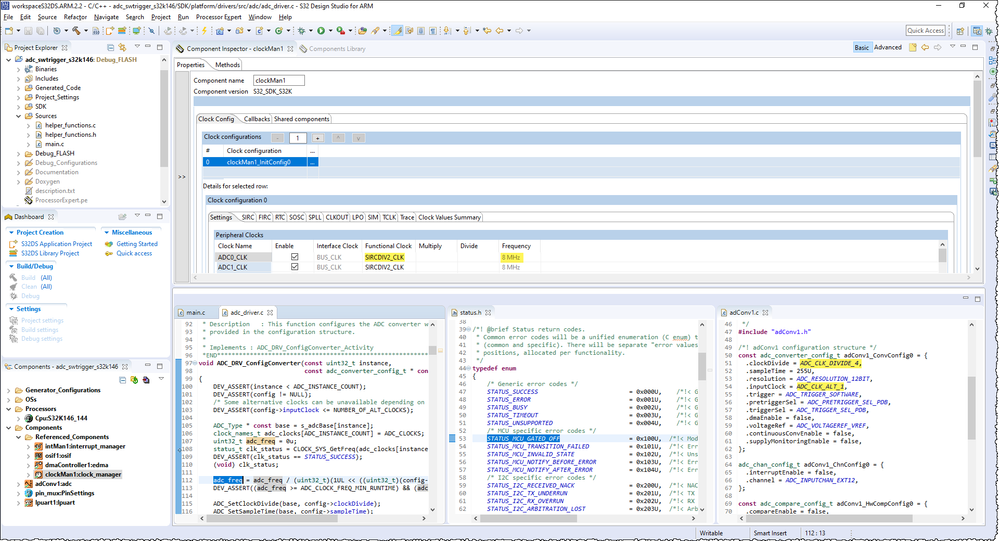Toggle the ADC0_CLK enable checkbox
This screenshot has width=999, height=541.
[293, 257]
